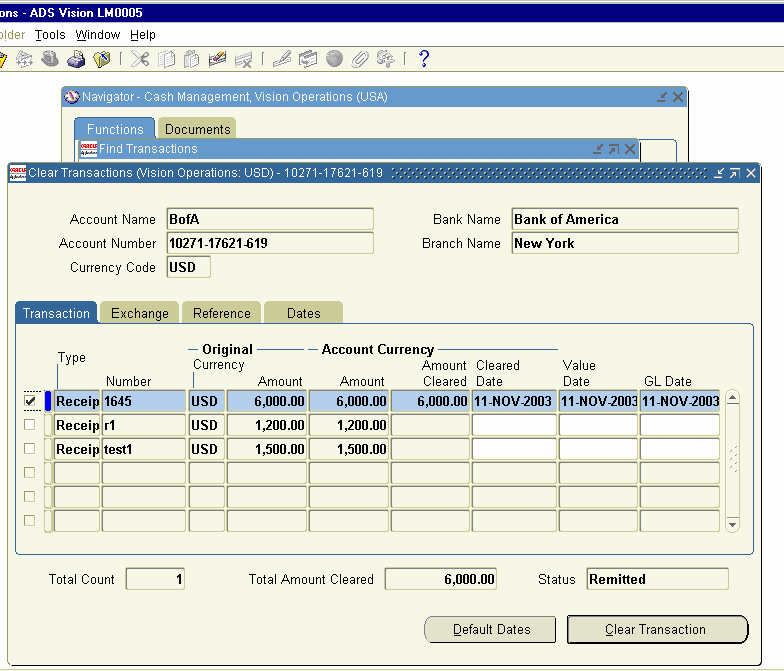The width and height of the screenshot is (784, 671).
Task: Click the Switch Responsibilities hat icon
Action: (50, 59)
